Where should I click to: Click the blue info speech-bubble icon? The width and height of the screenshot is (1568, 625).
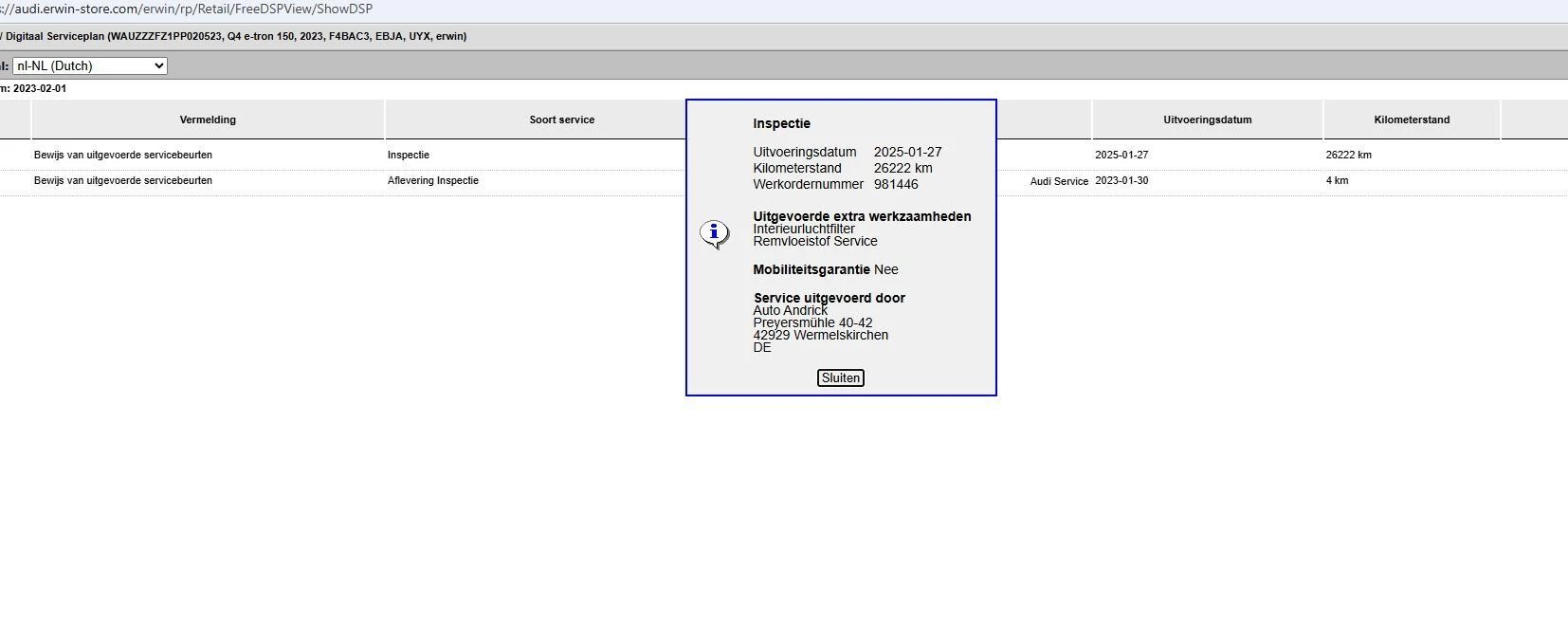click(x=714, y=233)
